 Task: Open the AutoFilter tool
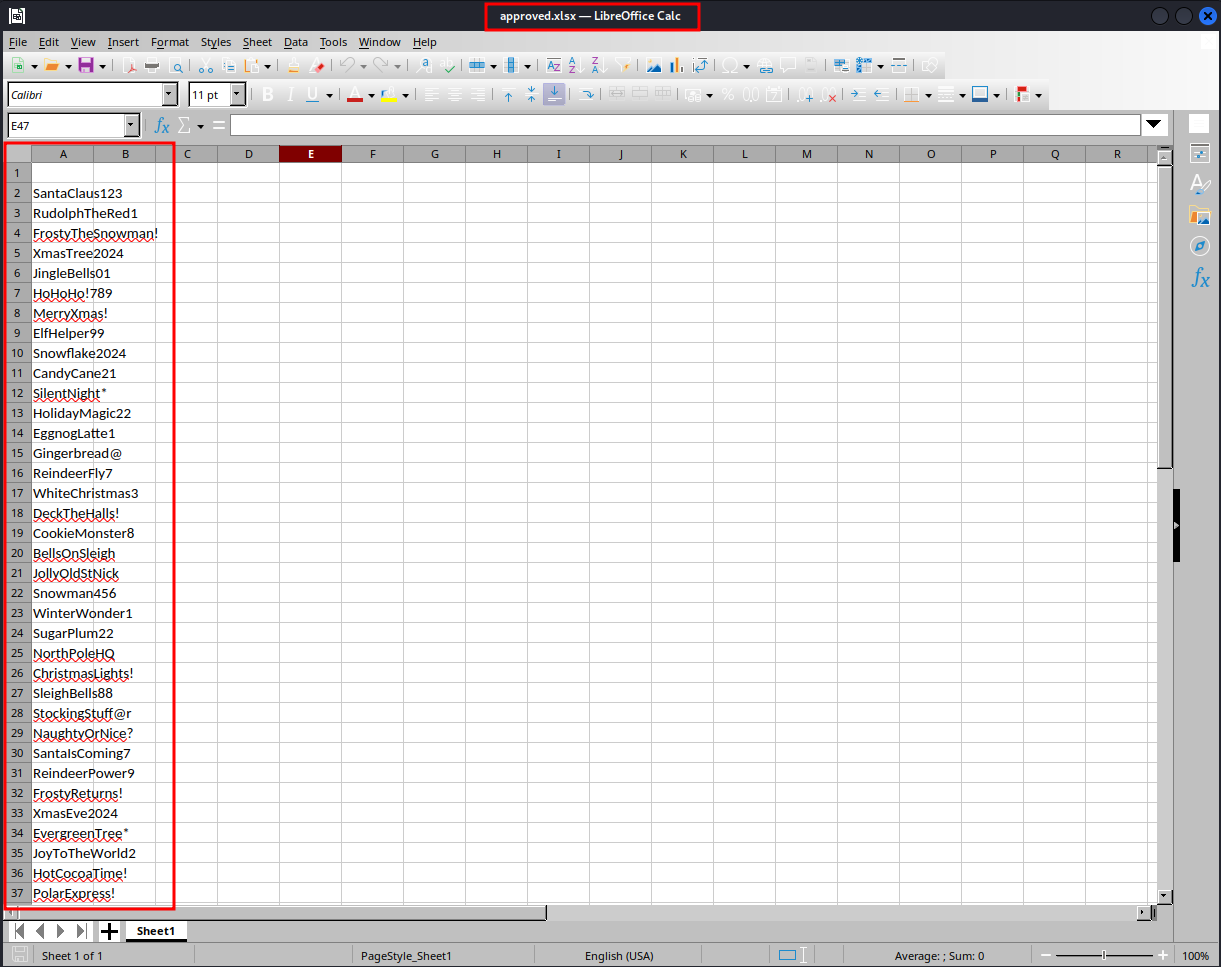tap(624, 66)
